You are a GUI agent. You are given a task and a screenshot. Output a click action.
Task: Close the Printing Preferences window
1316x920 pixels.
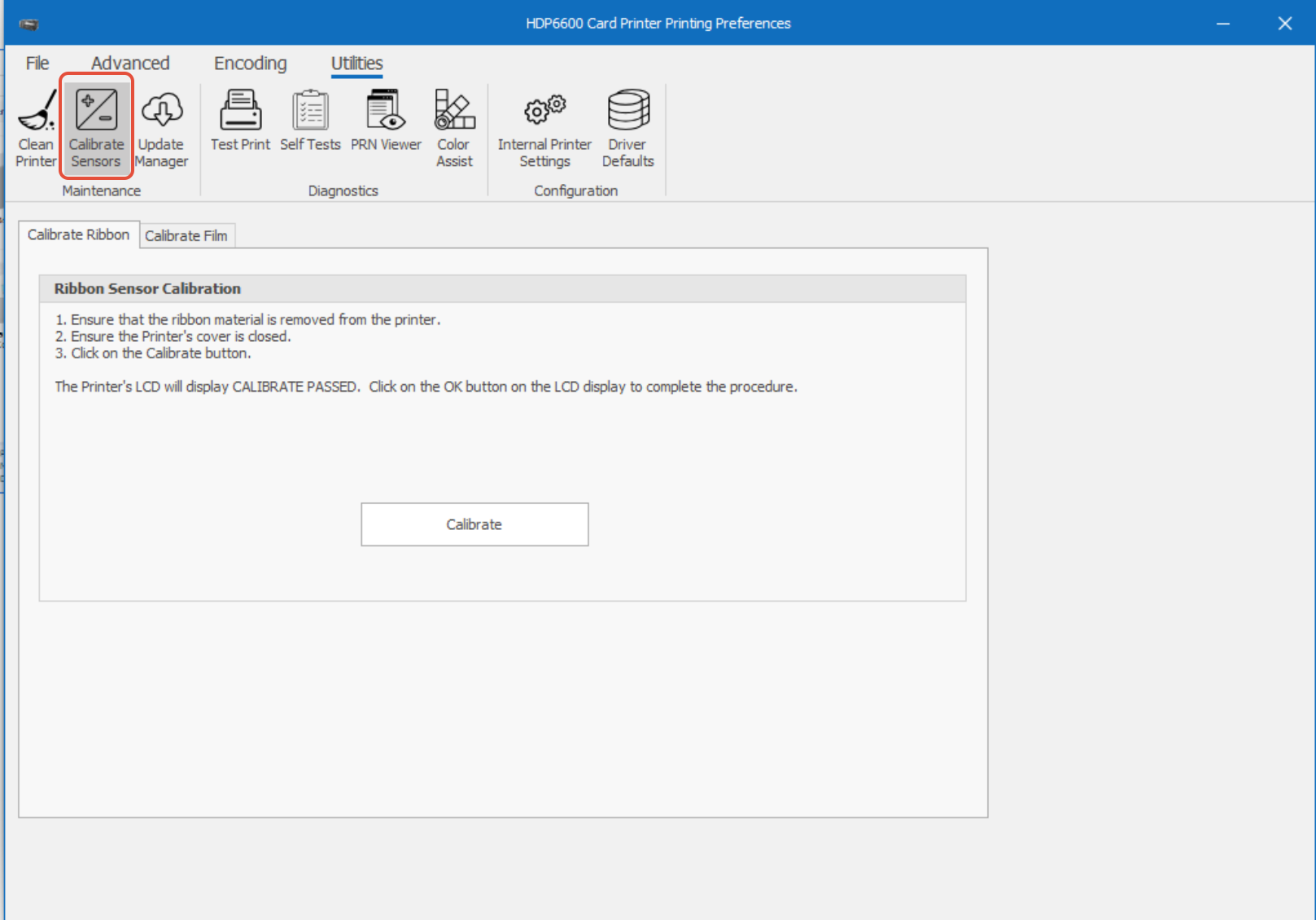1285,24
